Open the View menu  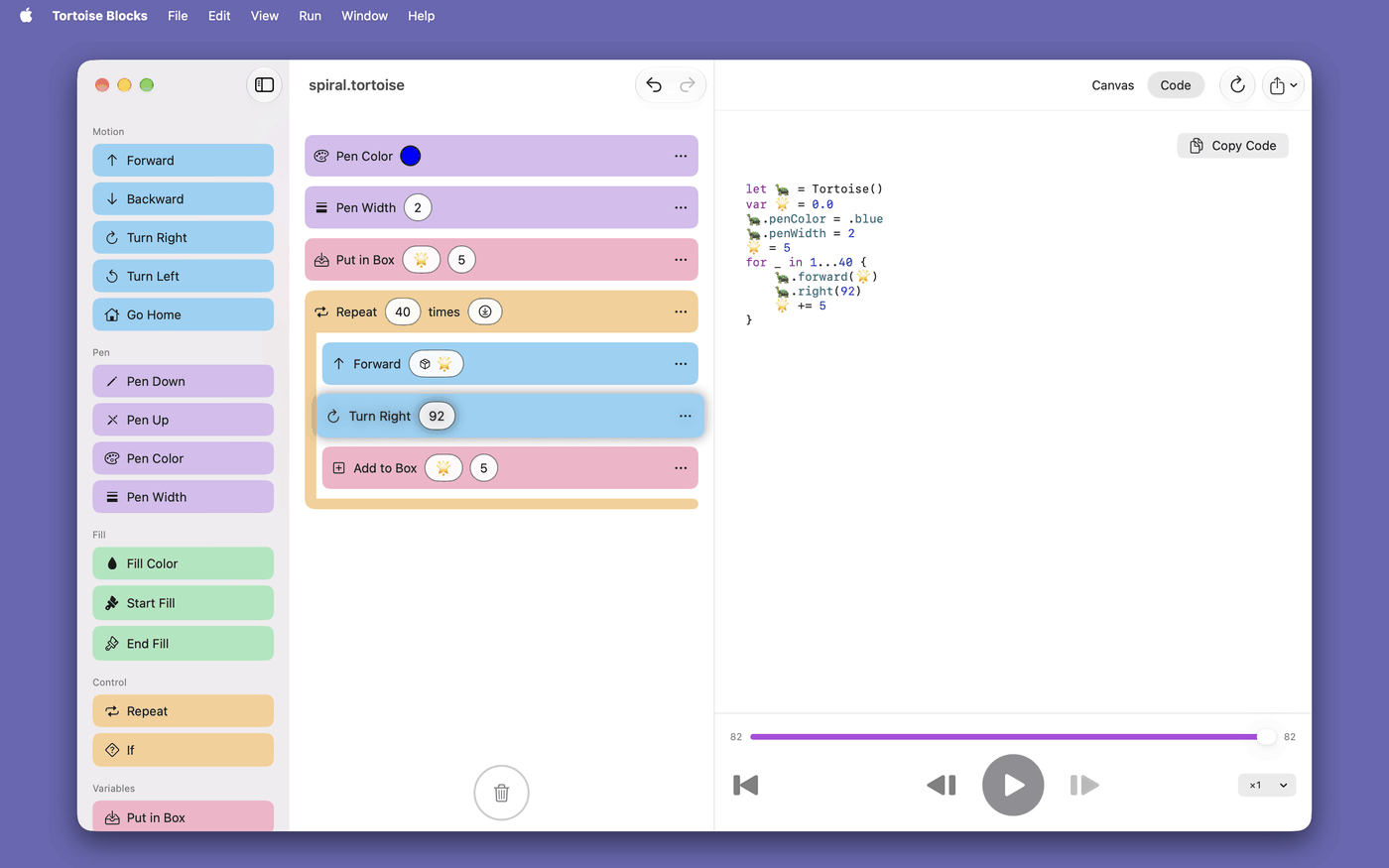pos(264,16)
